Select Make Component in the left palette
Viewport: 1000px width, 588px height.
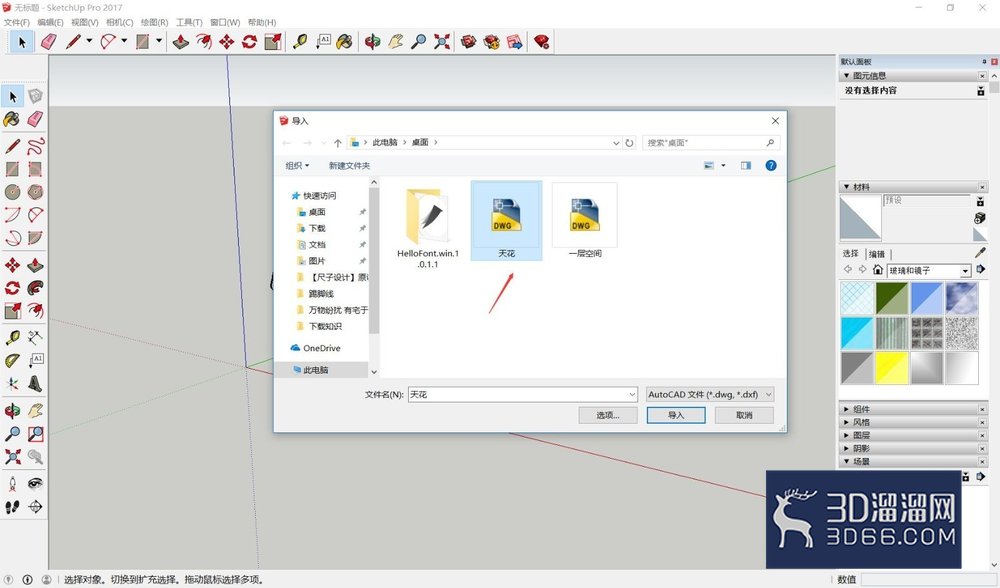click(x=35, y=96)
